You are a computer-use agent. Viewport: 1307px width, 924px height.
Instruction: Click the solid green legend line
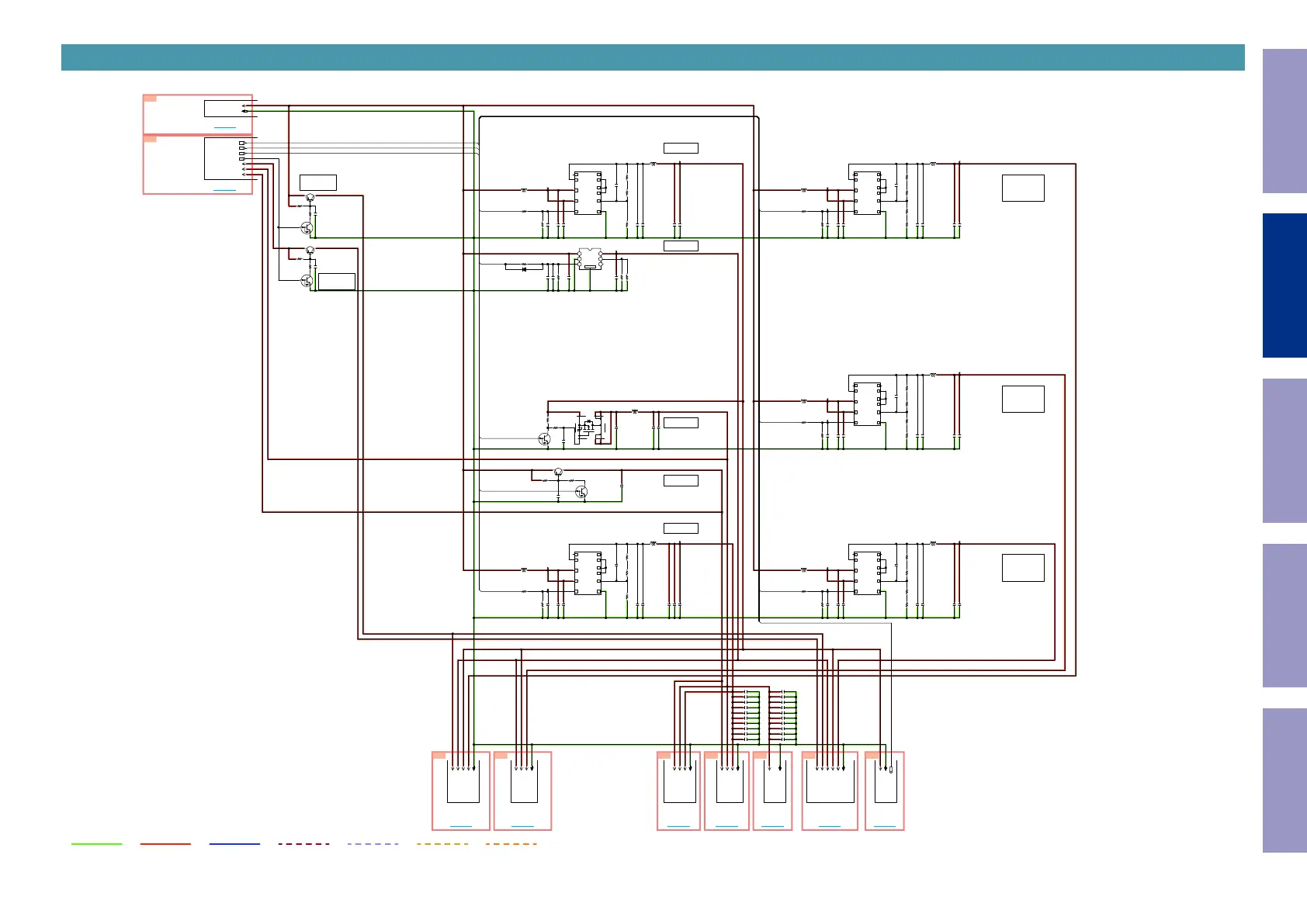(97, 843)
